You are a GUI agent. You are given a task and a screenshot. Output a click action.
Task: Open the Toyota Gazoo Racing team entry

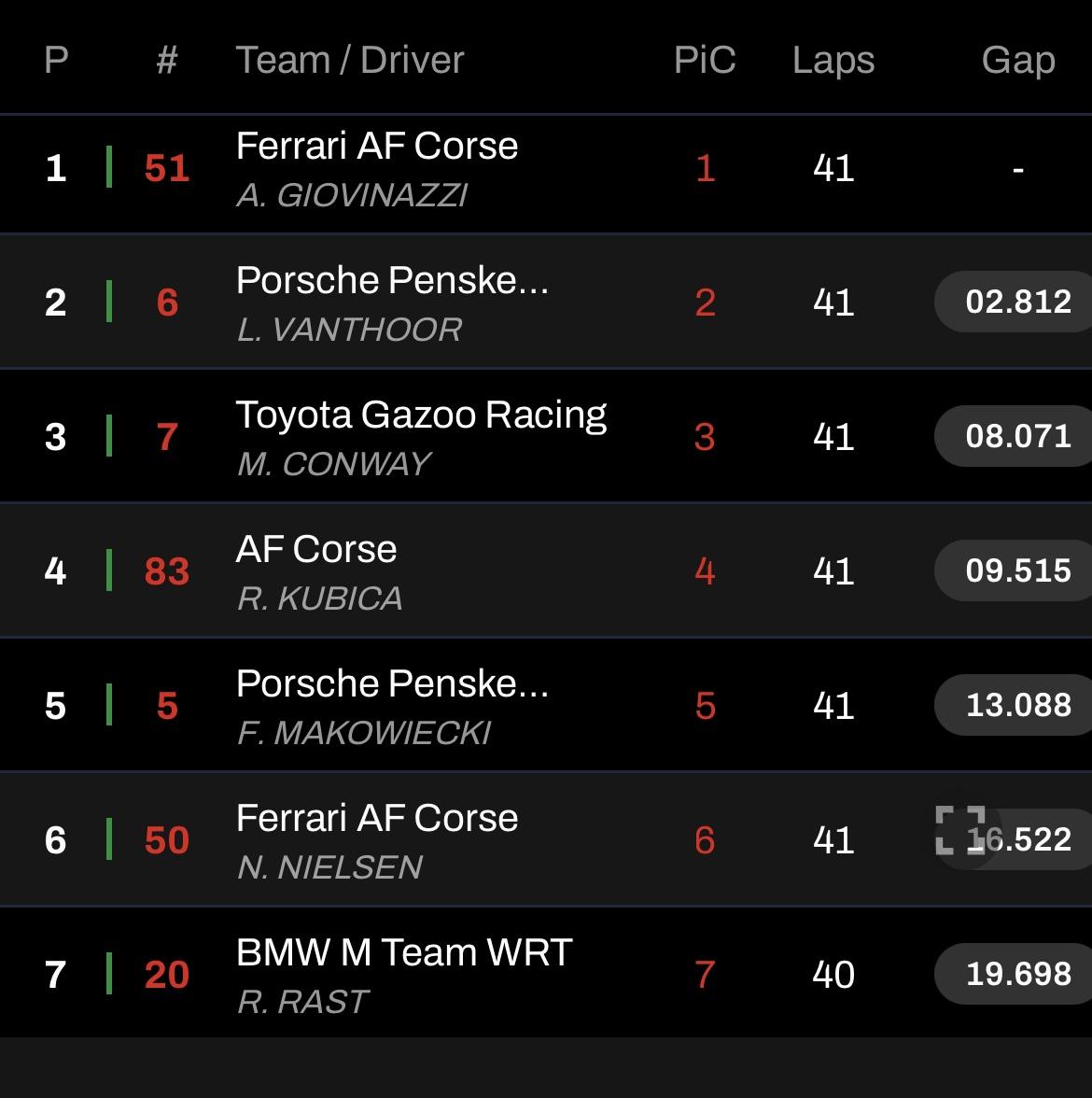coord(422,415)
